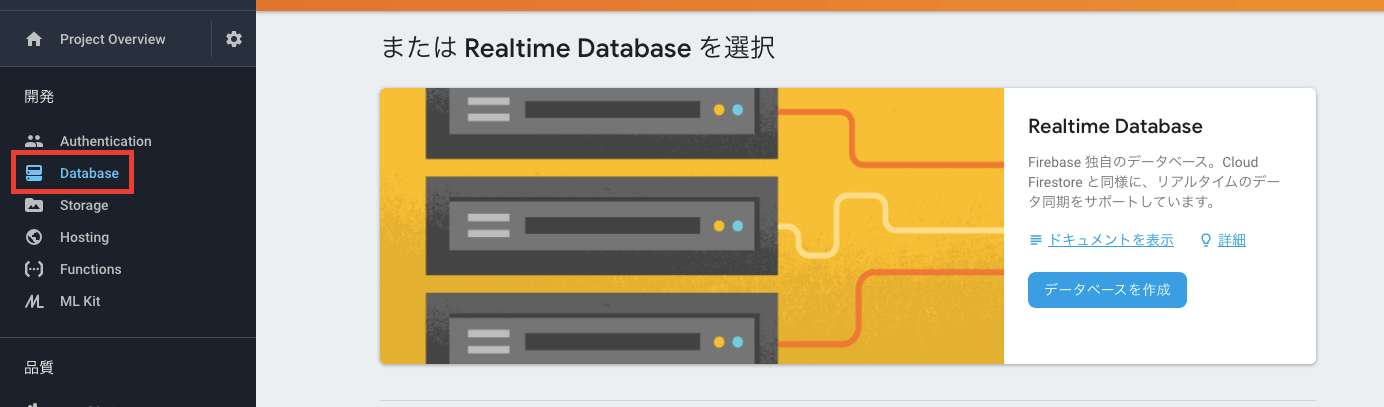Click the Project Overview home icon
Screen dimensions: 1384x407
pos(34,39)
